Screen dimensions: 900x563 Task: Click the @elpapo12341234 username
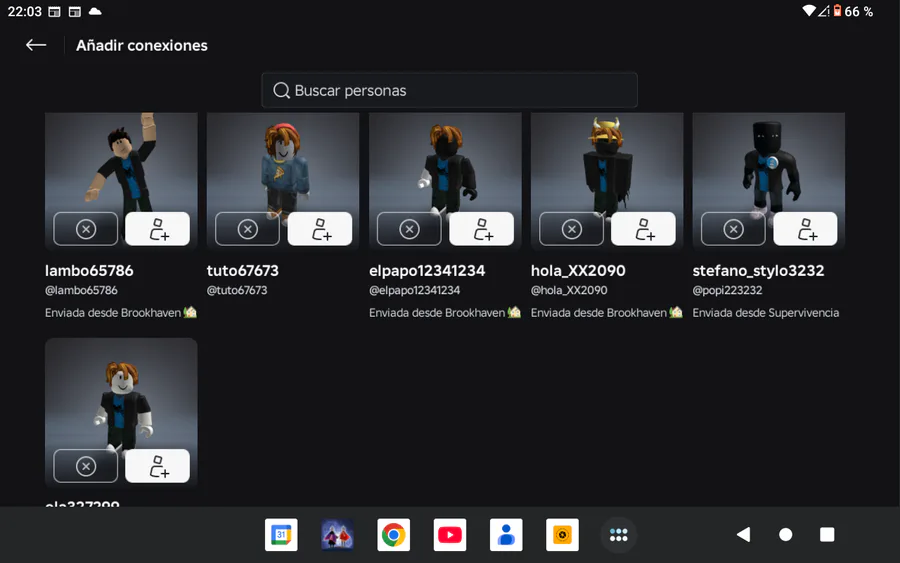pos(414,290)
